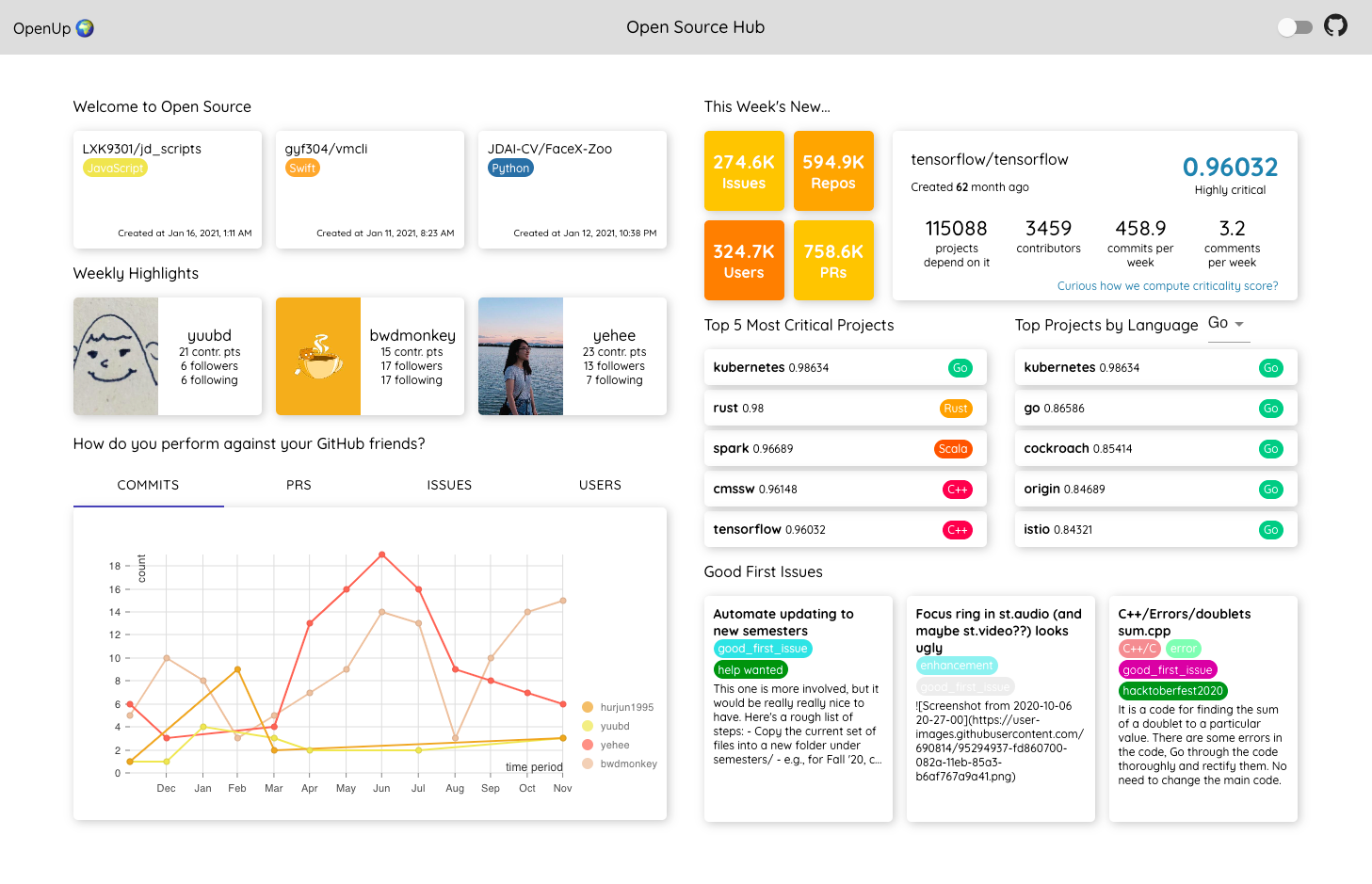Click the Swift language tag
The height and width of the screenshot is (884, 1372).
pyautogui.click(x=302, y=169)
